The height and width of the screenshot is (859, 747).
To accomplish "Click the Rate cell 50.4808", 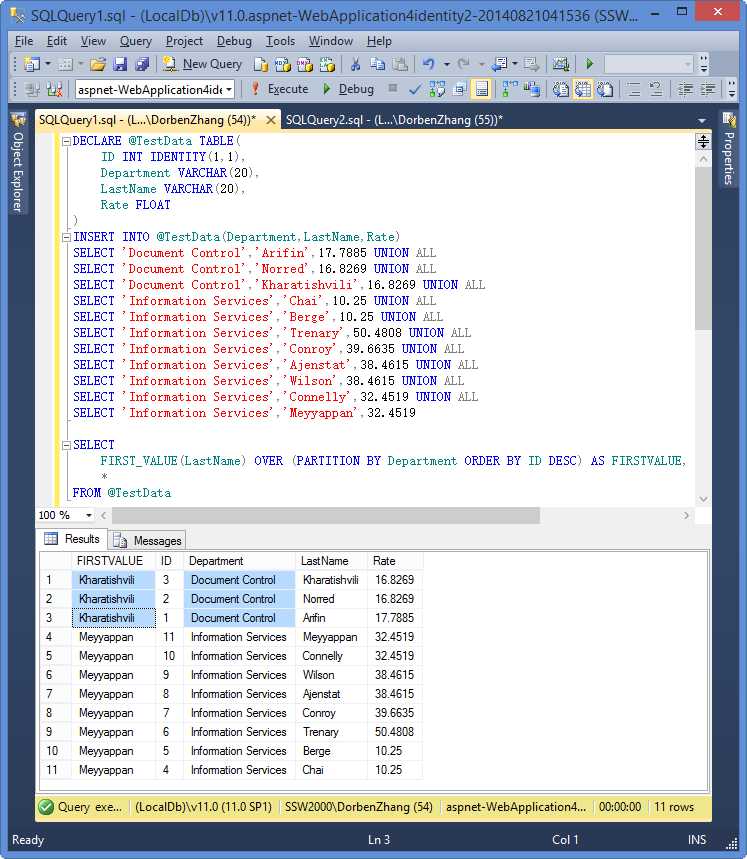I will (x=394, y=732).
